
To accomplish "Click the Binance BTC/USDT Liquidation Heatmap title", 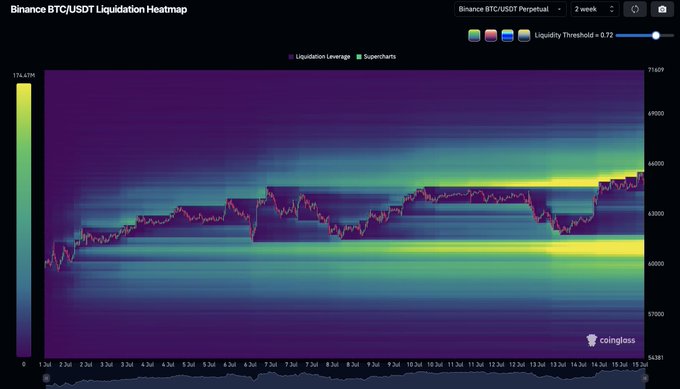I will click(x=99, y=10).
